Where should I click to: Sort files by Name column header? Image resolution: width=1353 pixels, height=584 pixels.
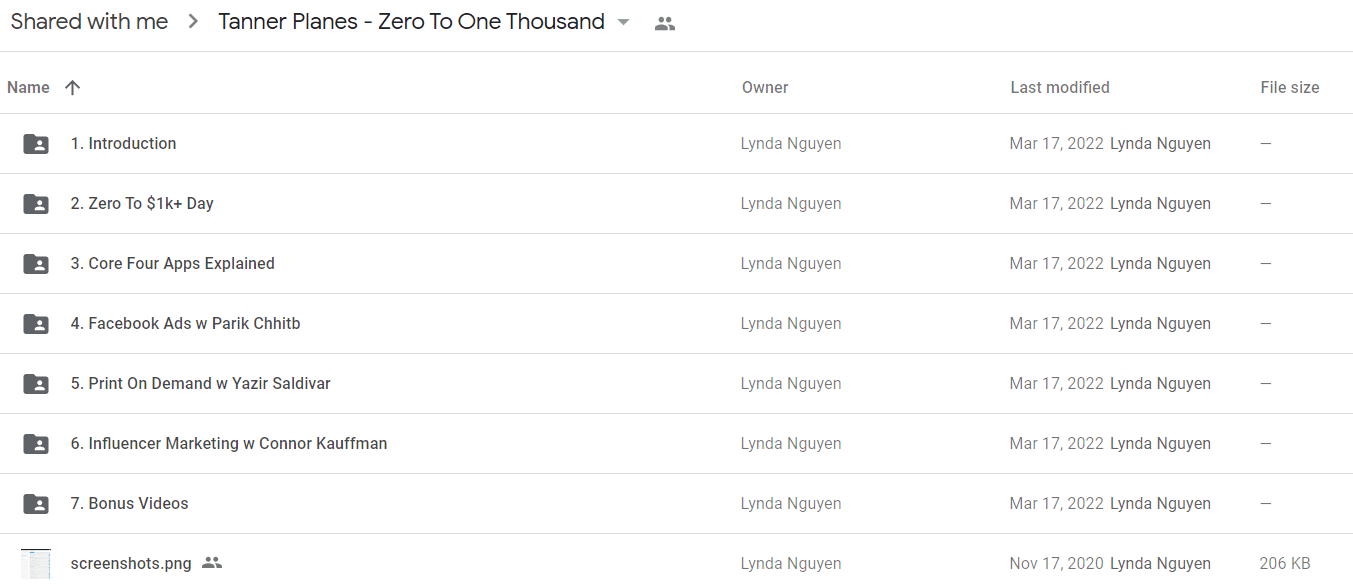click(x=28, y=88)
